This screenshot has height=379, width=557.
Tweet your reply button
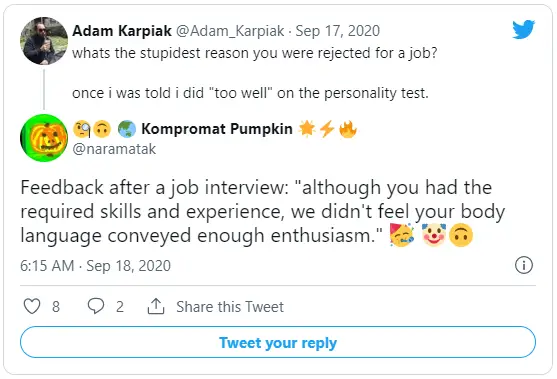click(278, 342)
